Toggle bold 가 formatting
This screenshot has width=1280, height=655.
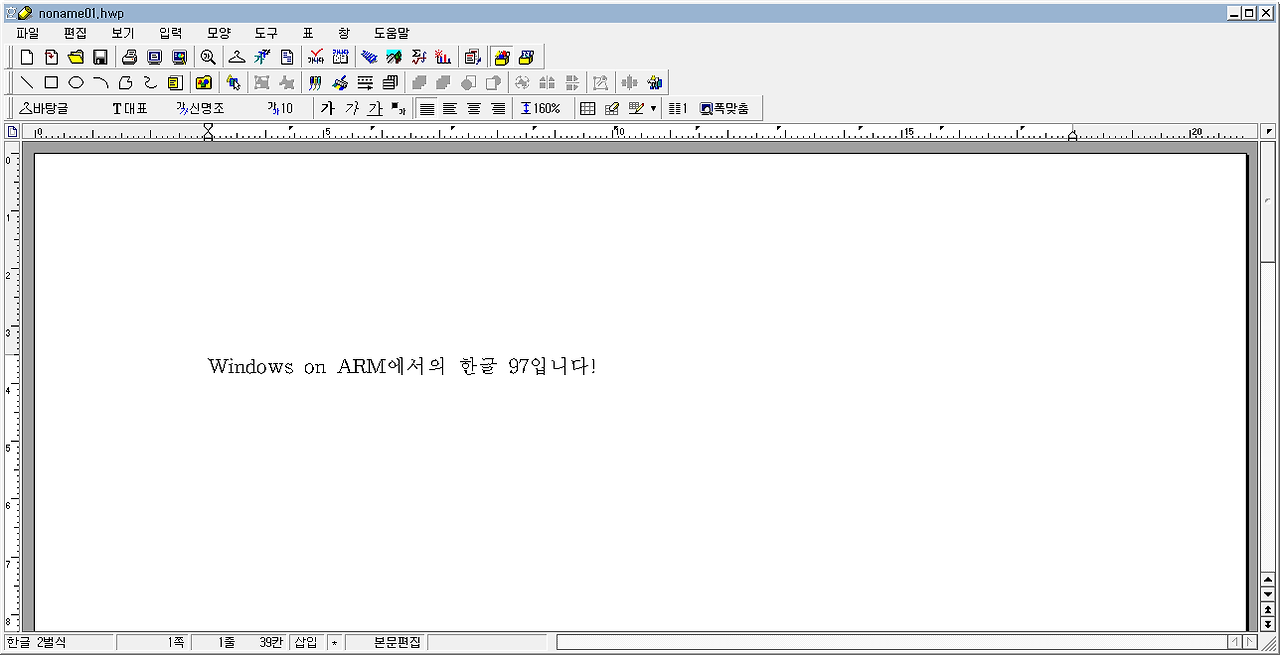coord(328,108)
